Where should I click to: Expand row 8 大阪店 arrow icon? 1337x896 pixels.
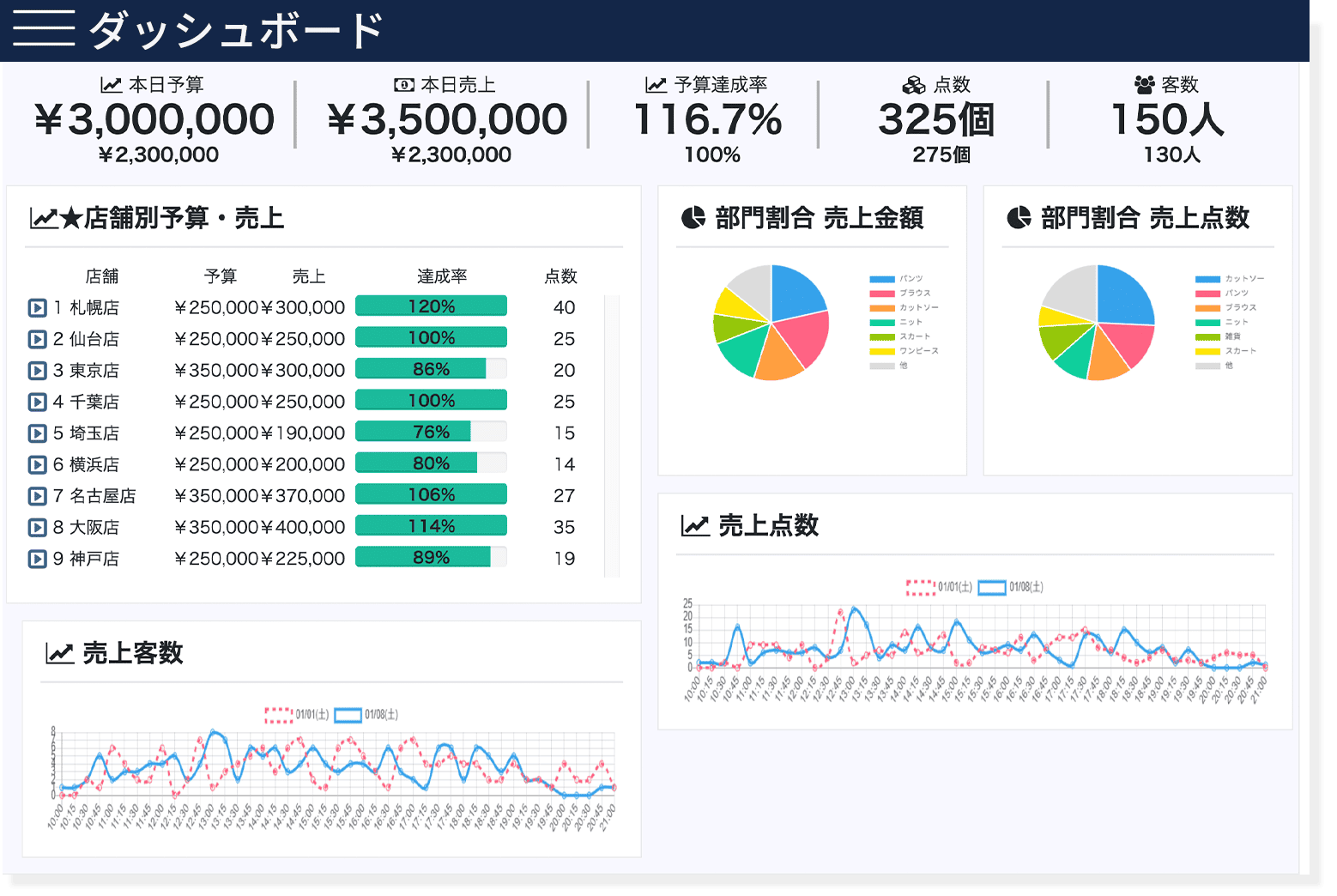tap(37, 528)
